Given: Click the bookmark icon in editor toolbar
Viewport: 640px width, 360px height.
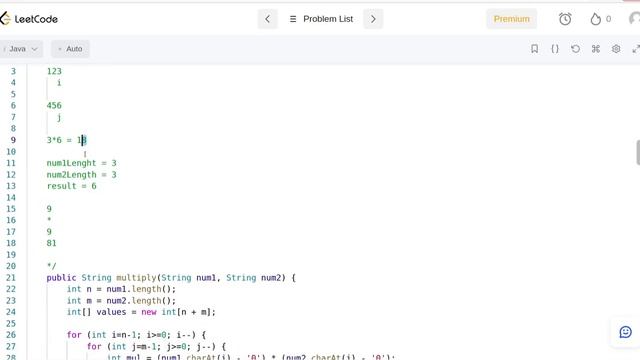Looking at the screenshot, I should click(534, 49).
